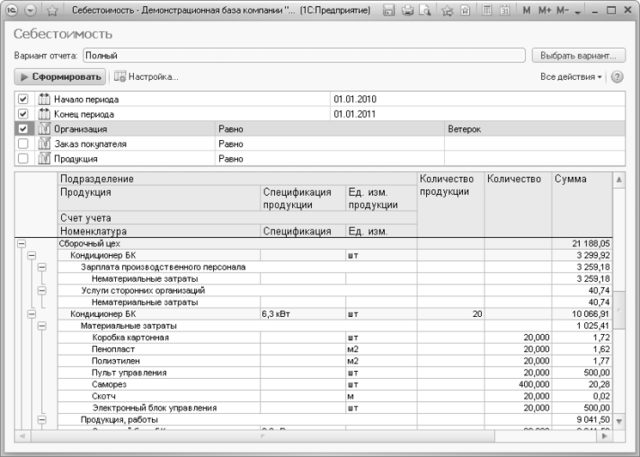
Task: Click the favorites star icon next to the title
Action: tap(52, 11)
